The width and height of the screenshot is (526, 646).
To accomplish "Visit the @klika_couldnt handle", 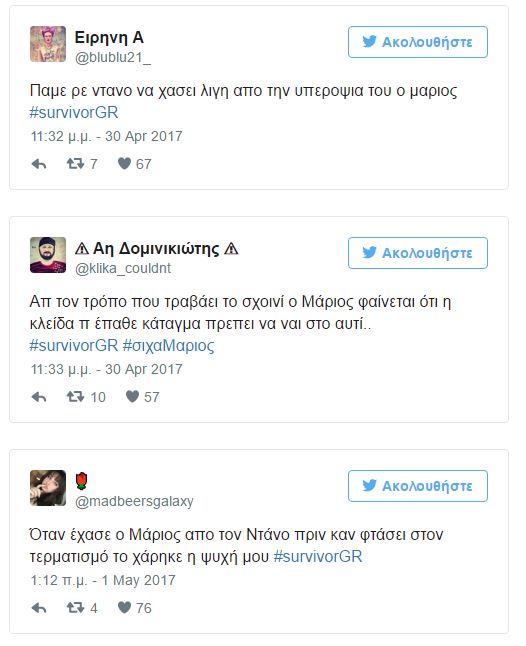I will (x=123, y=269).
